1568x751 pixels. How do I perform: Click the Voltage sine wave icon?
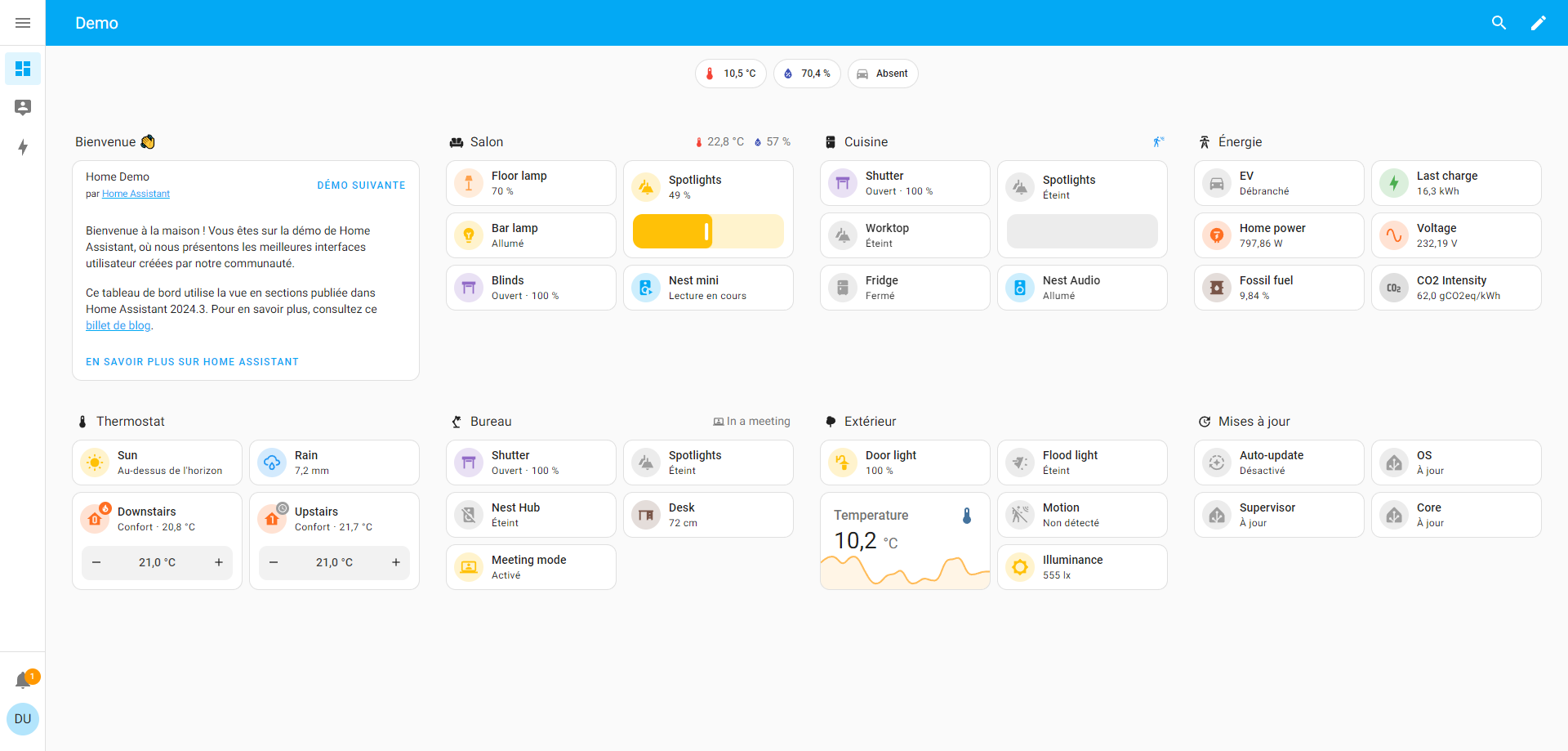click(1394, 235)
